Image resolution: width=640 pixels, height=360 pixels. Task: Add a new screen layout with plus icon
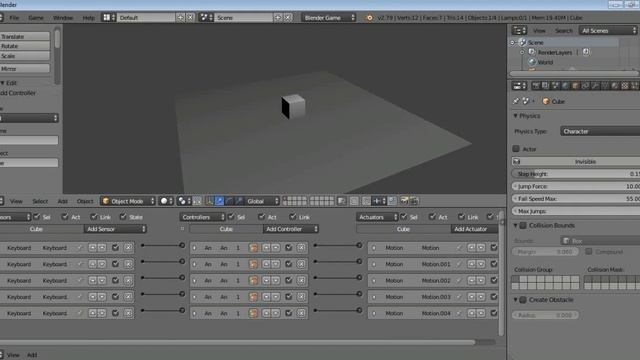(x=180, y=18)
